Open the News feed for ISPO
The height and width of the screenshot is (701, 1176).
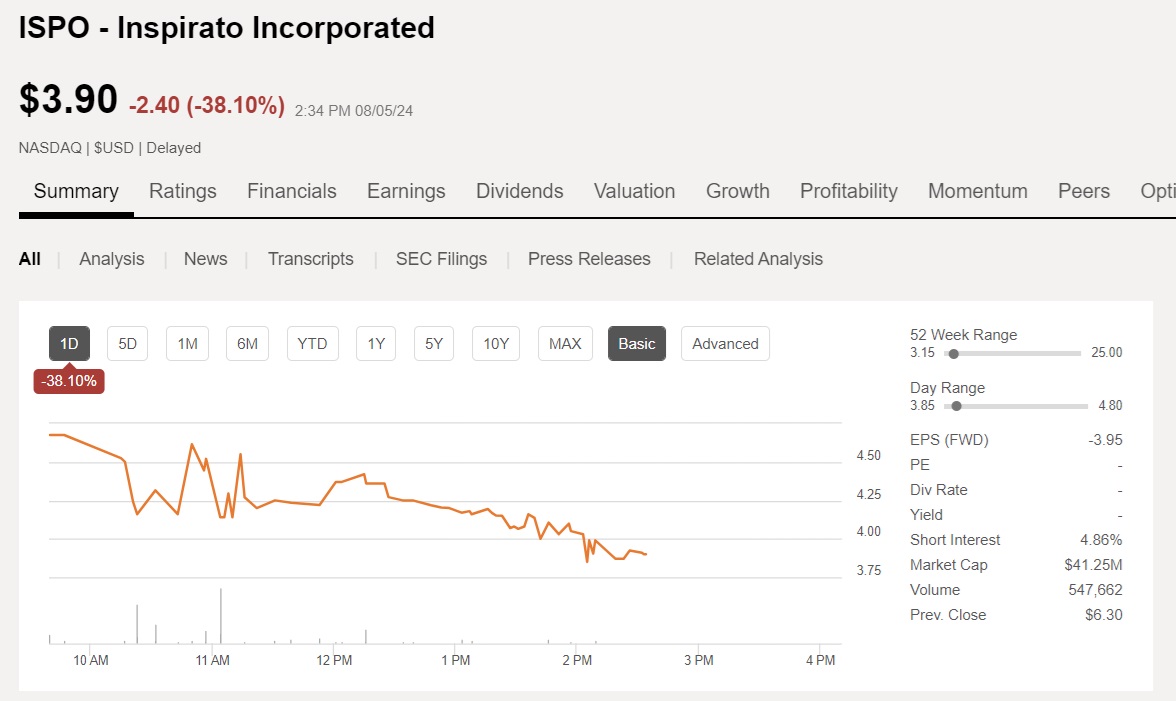[x=205, y=258]
